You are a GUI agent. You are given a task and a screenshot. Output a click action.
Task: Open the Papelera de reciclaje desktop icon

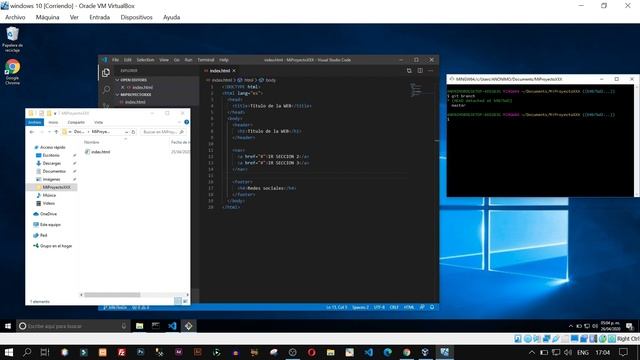pos(12,39)
